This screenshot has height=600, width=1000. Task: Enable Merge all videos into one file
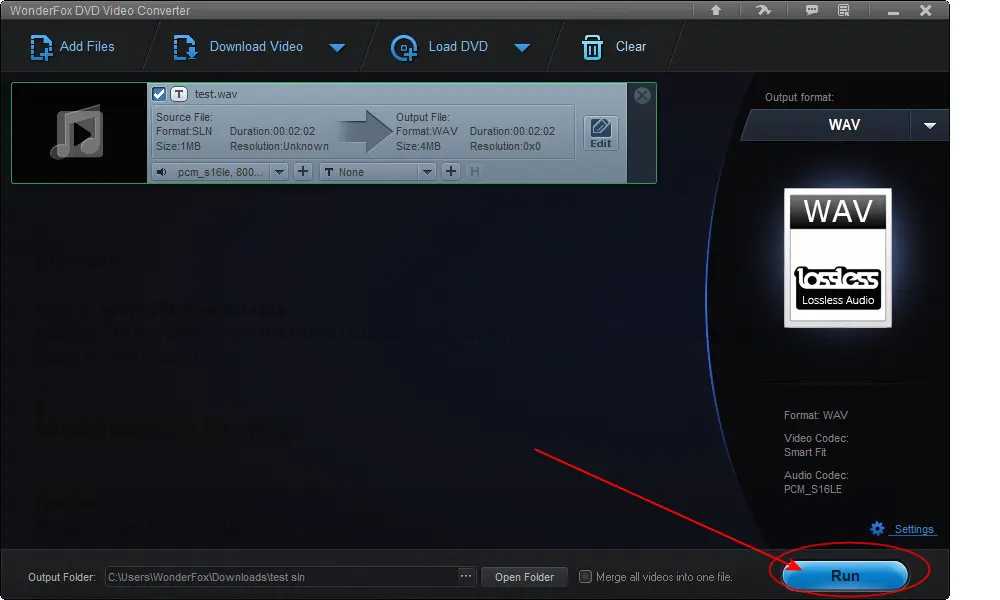click(x=585, y=576)
